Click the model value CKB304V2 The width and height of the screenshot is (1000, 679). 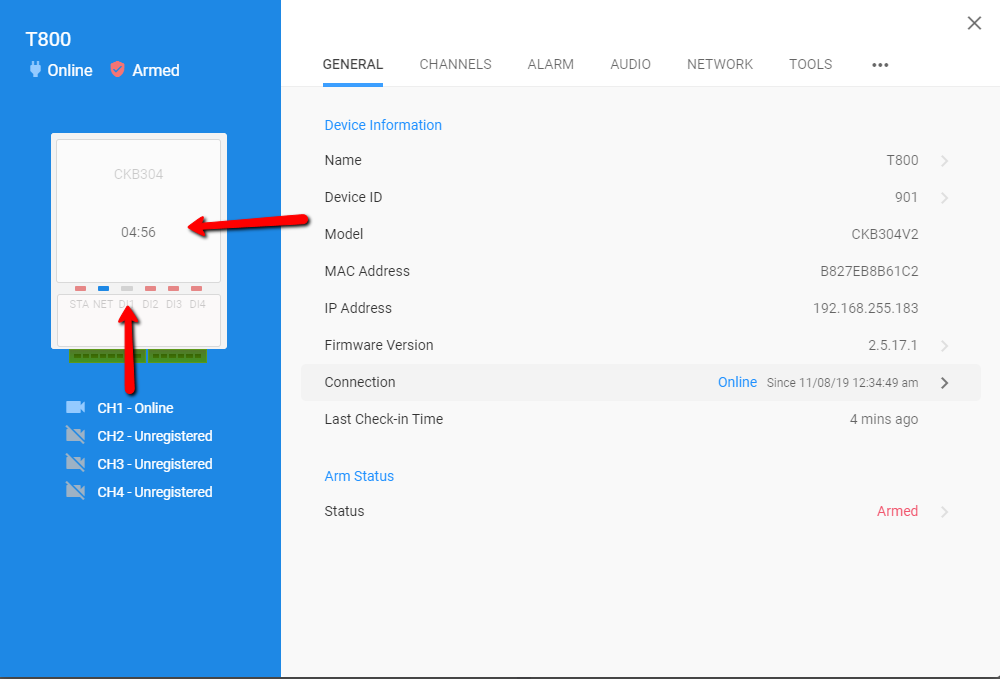[x=885, y=234]
